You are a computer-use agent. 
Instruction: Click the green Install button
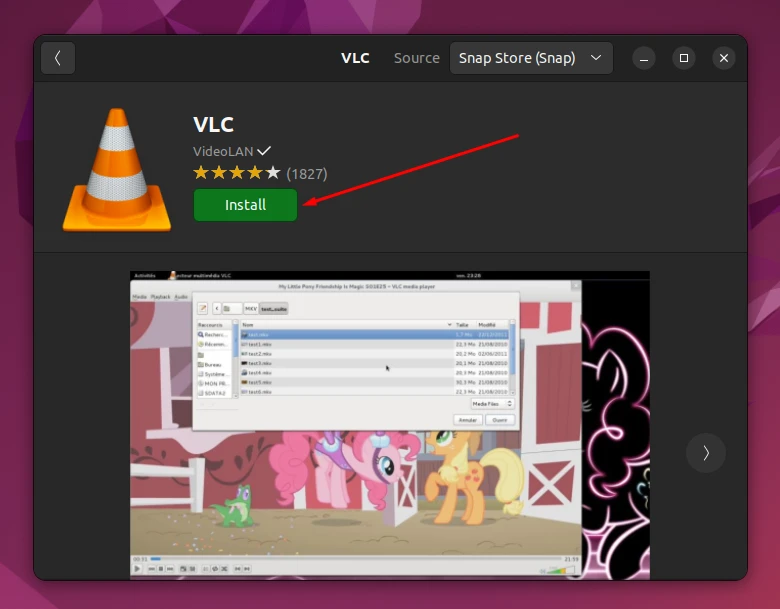[245, 205]
